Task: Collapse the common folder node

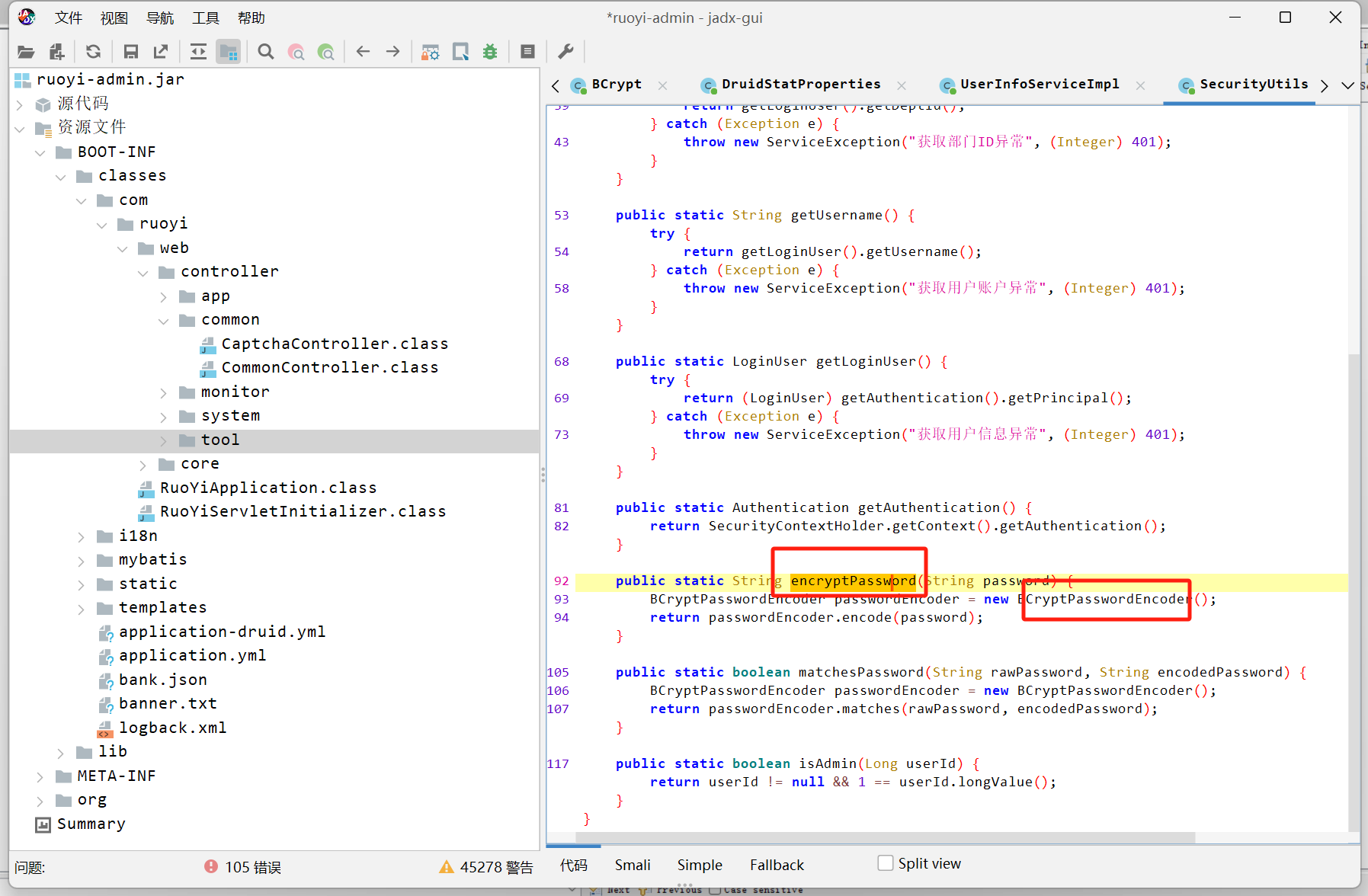Action: 163,321
